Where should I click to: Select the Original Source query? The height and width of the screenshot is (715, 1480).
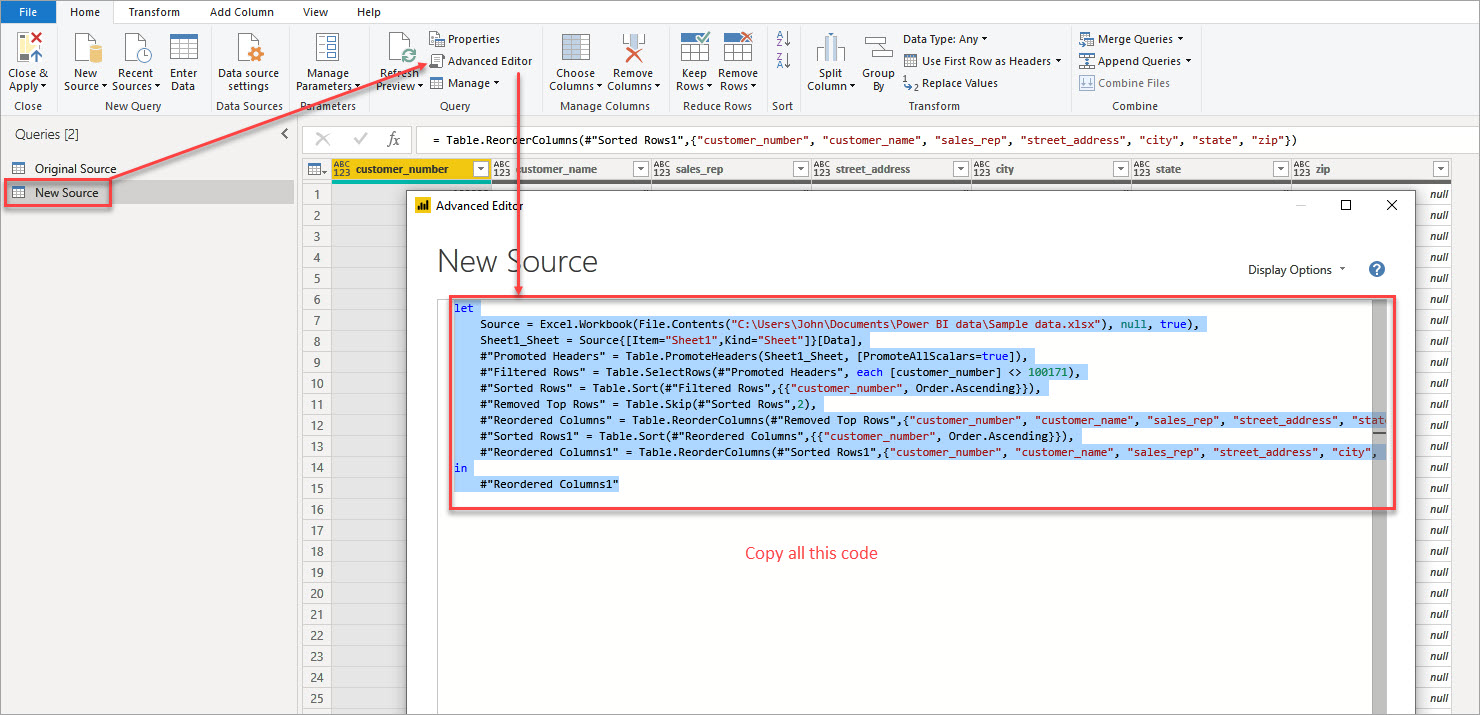click(75, 168)
